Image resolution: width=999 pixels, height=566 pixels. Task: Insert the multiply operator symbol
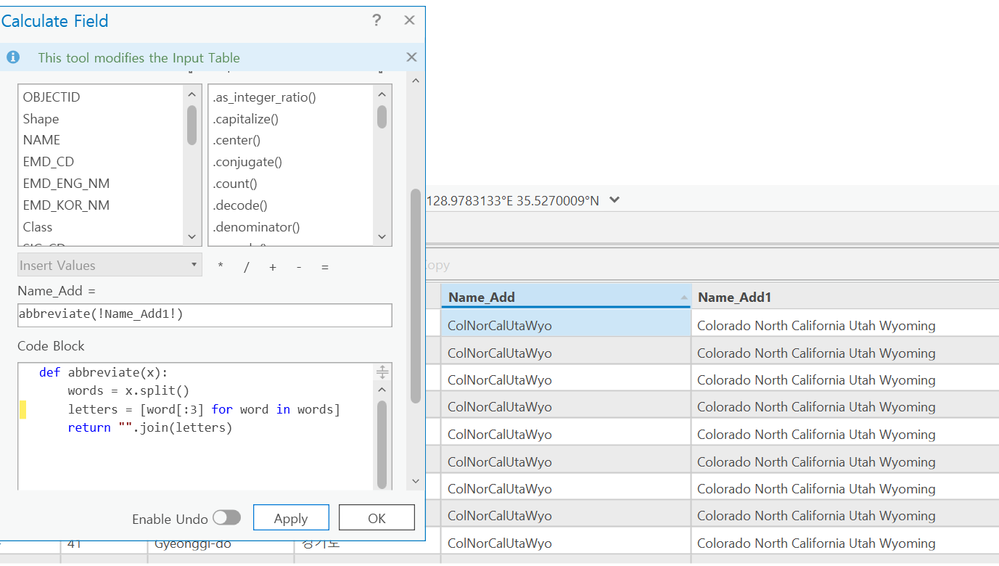[221, 267]
